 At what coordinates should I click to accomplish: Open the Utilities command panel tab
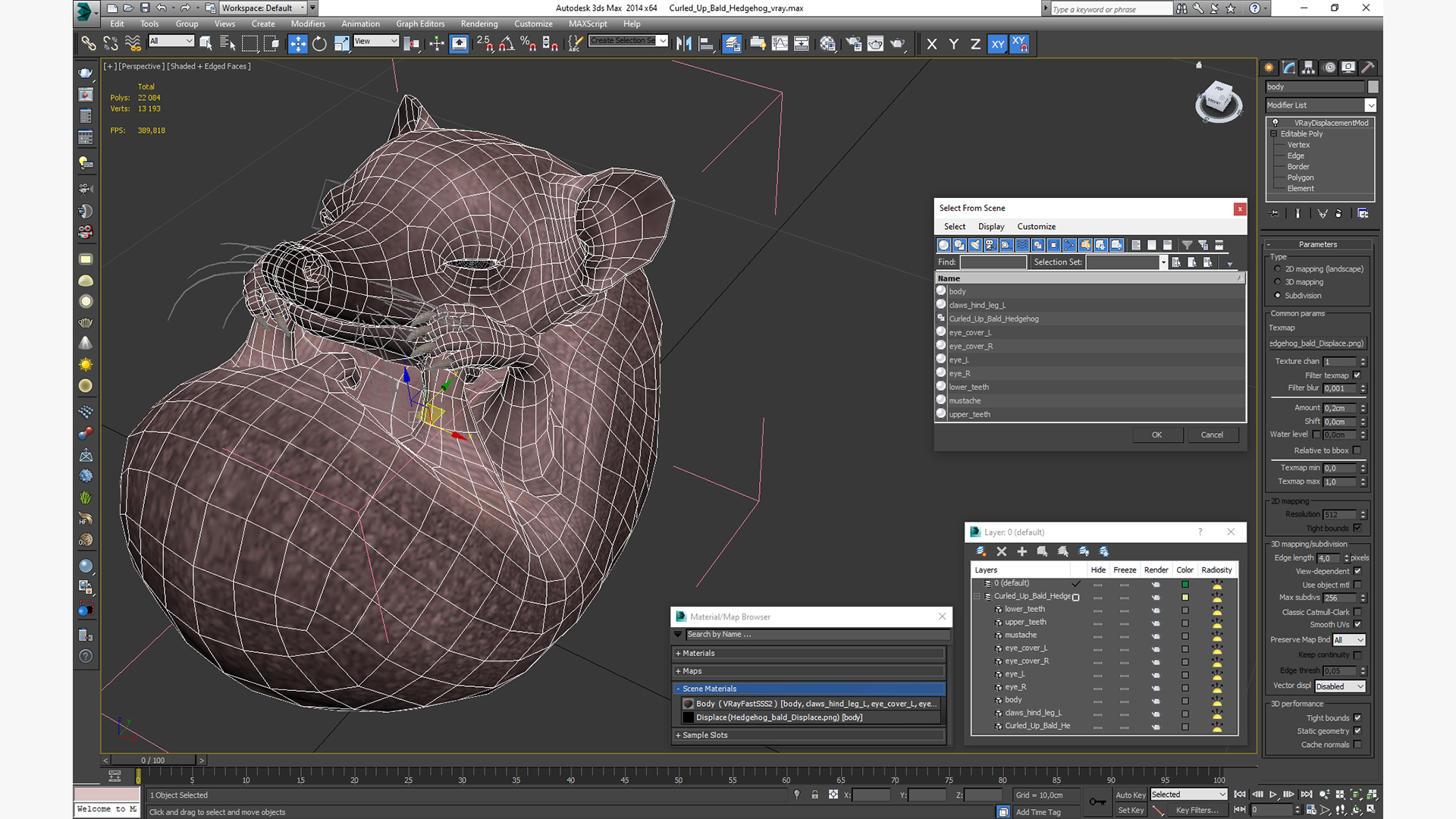click(1368, 67)
